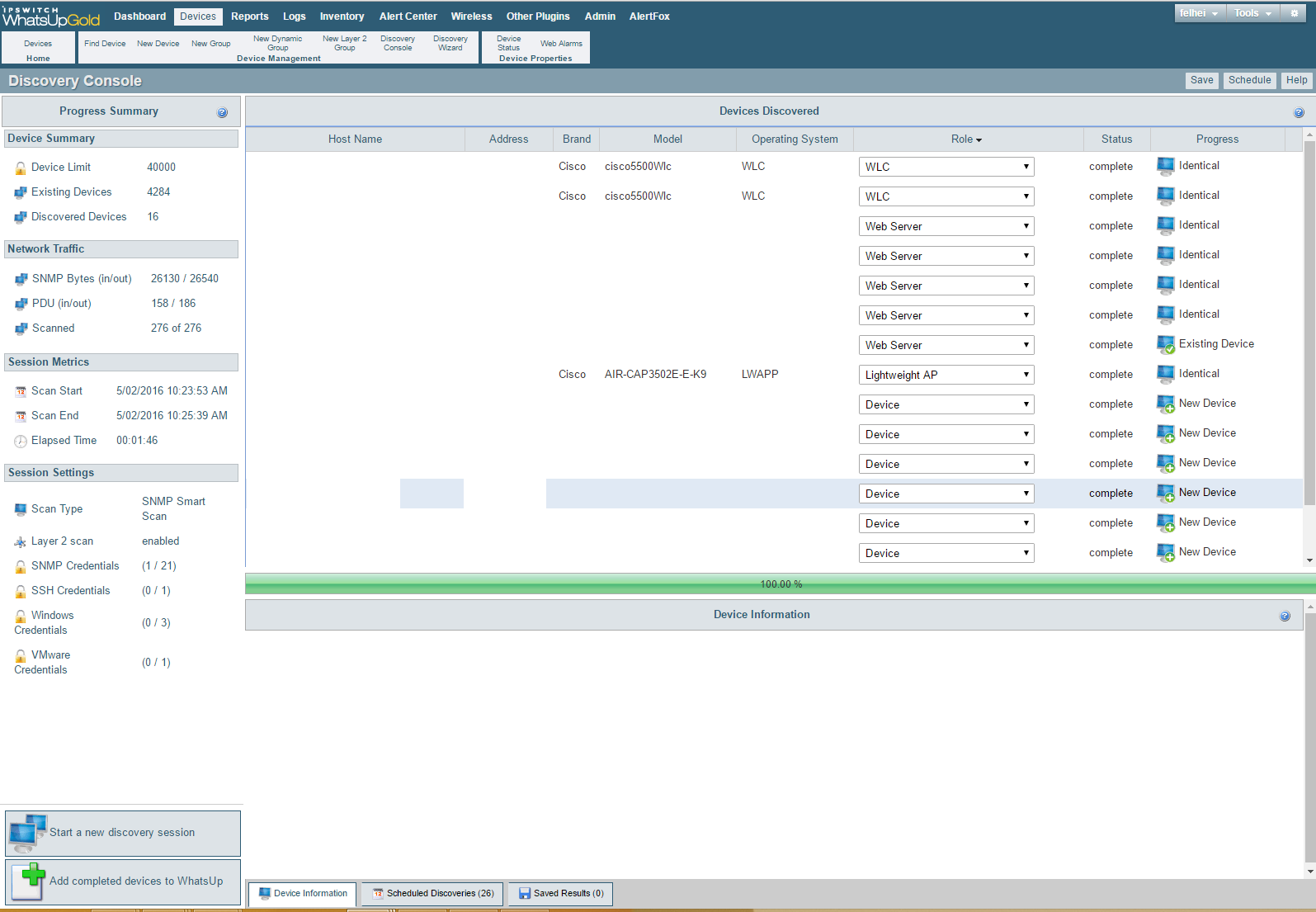Viewport: 1316px width, 912px height.
Task: Click the PDU in/out icon
Action: pyautogui.click(x=21, y=304)
